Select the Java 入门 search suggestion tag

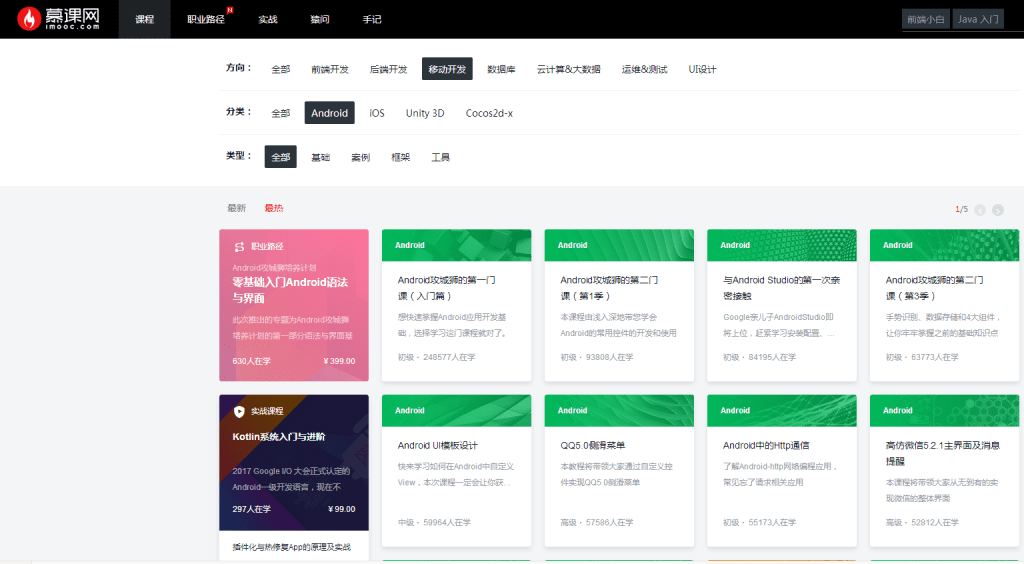978,19
